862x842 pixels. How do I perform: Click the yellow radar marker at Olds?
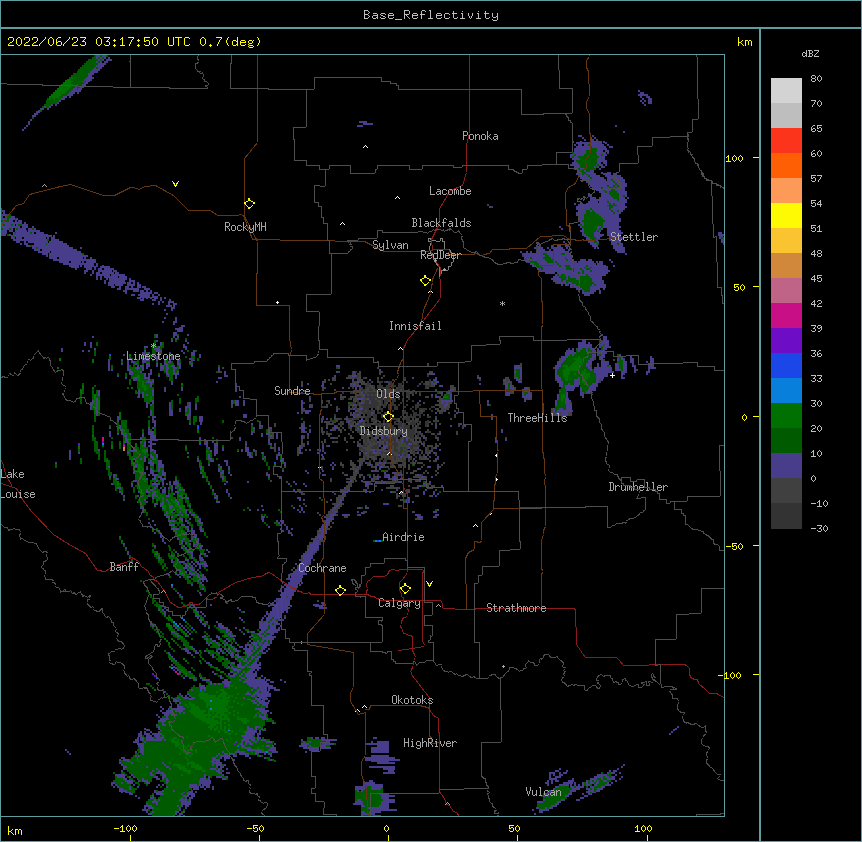pos(388,416)
